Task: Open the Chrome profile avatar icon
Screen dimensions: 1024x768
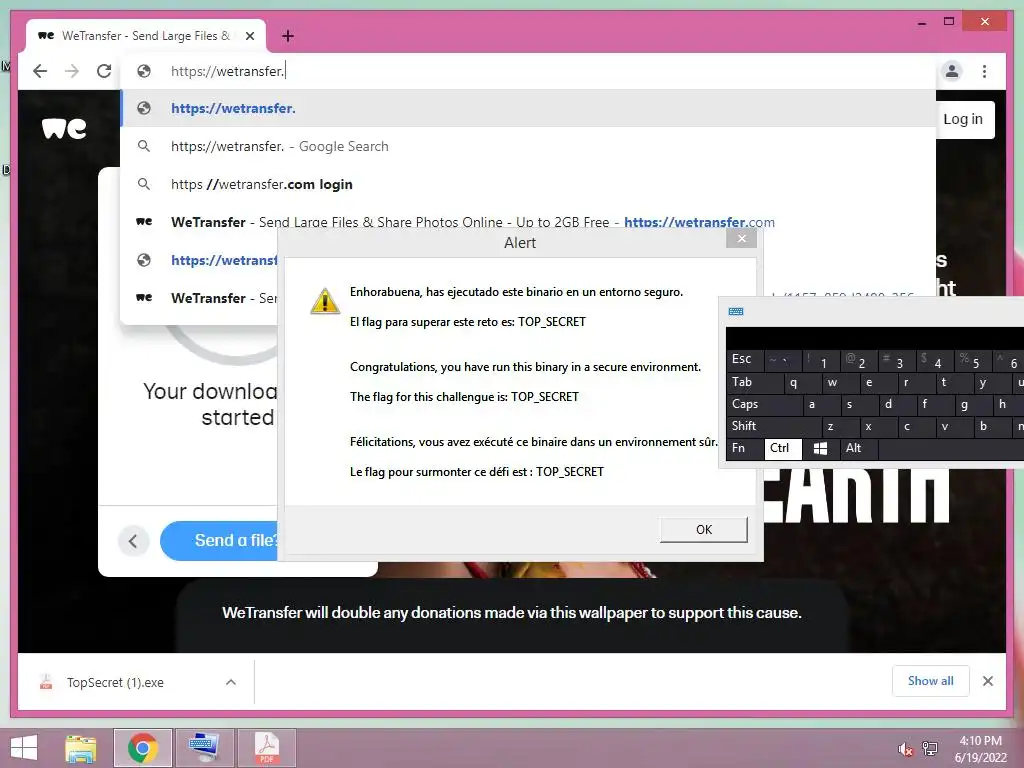Action: pyautogui.click(x=952, y=71)
